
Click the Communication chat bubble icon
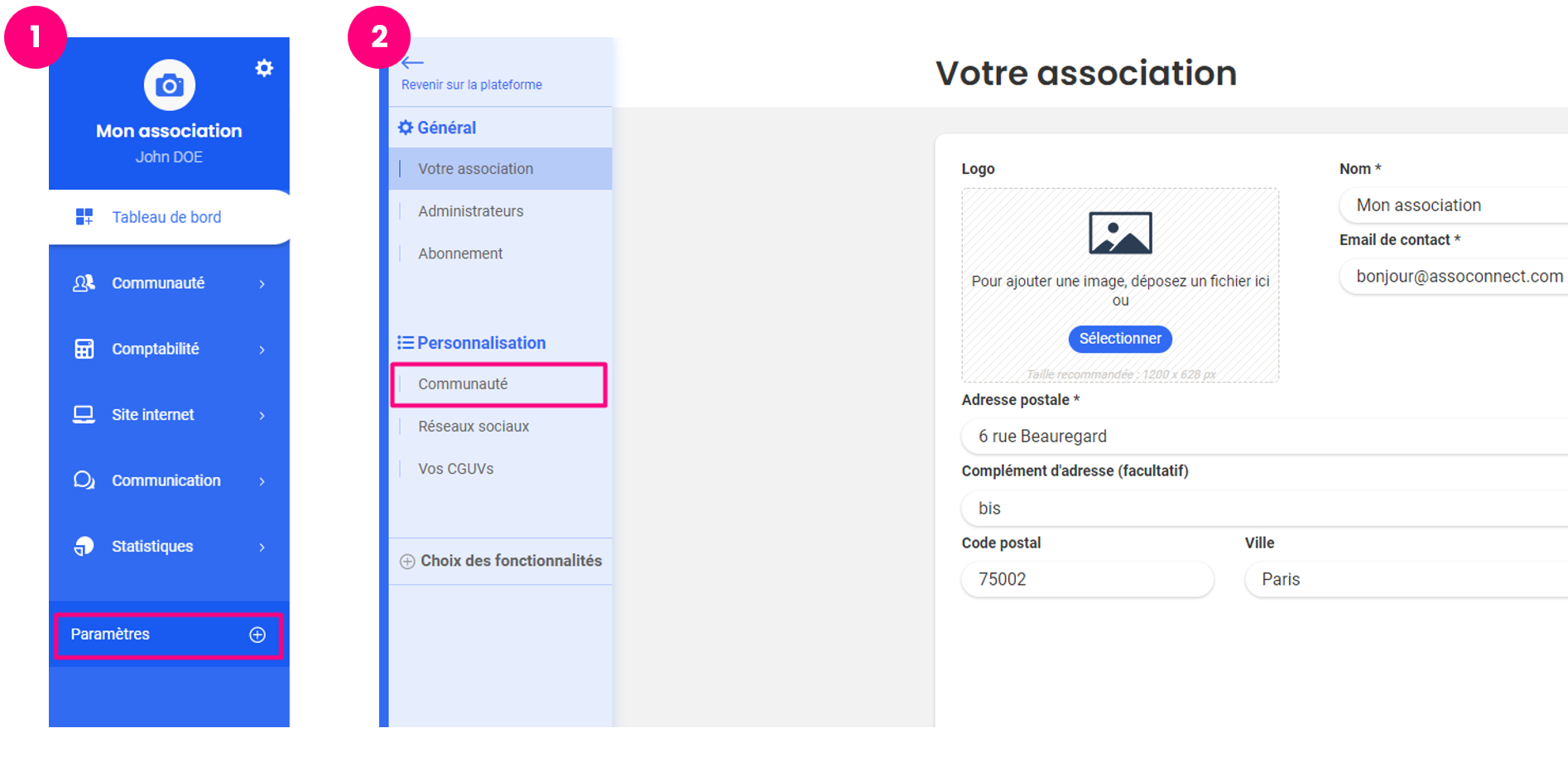[83, 480]
